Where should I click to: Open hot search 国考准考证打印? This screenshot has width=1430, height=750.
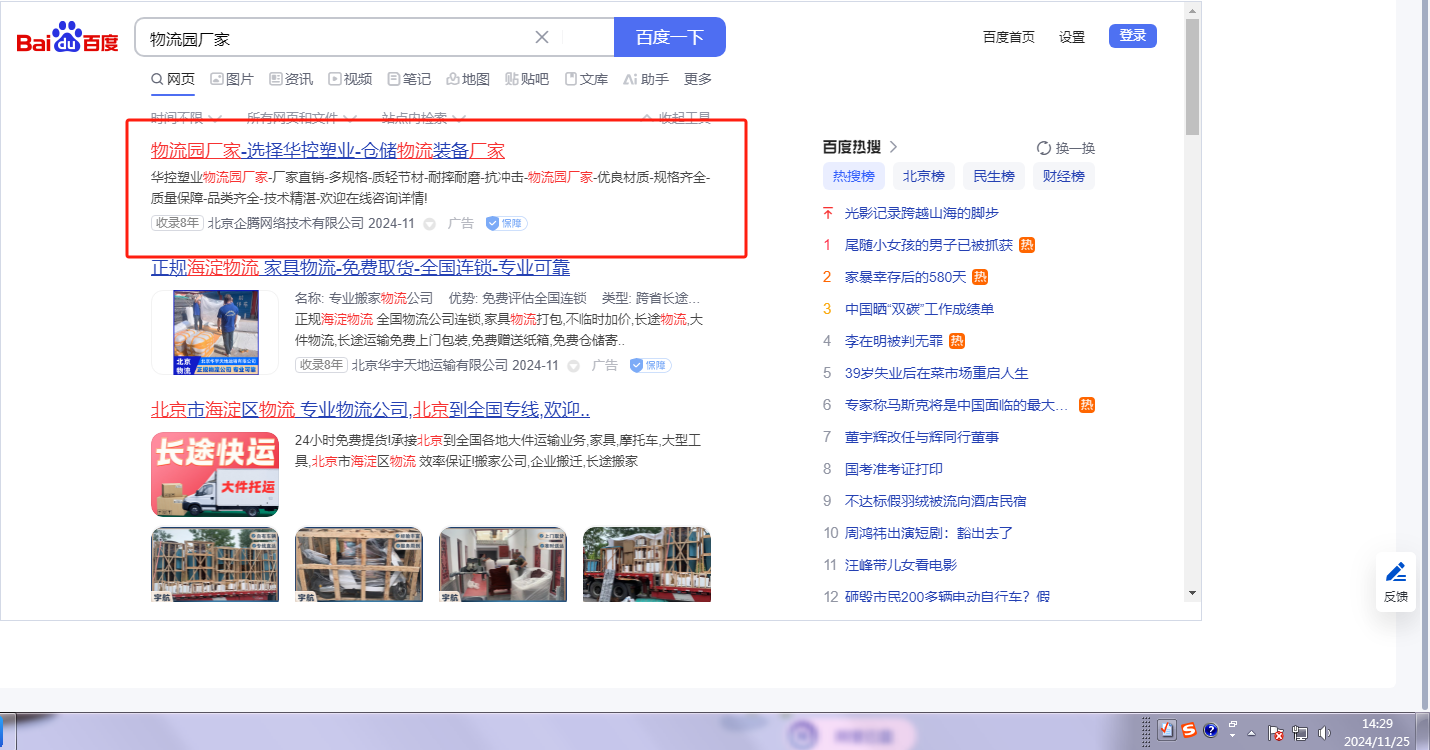point(894,469)
